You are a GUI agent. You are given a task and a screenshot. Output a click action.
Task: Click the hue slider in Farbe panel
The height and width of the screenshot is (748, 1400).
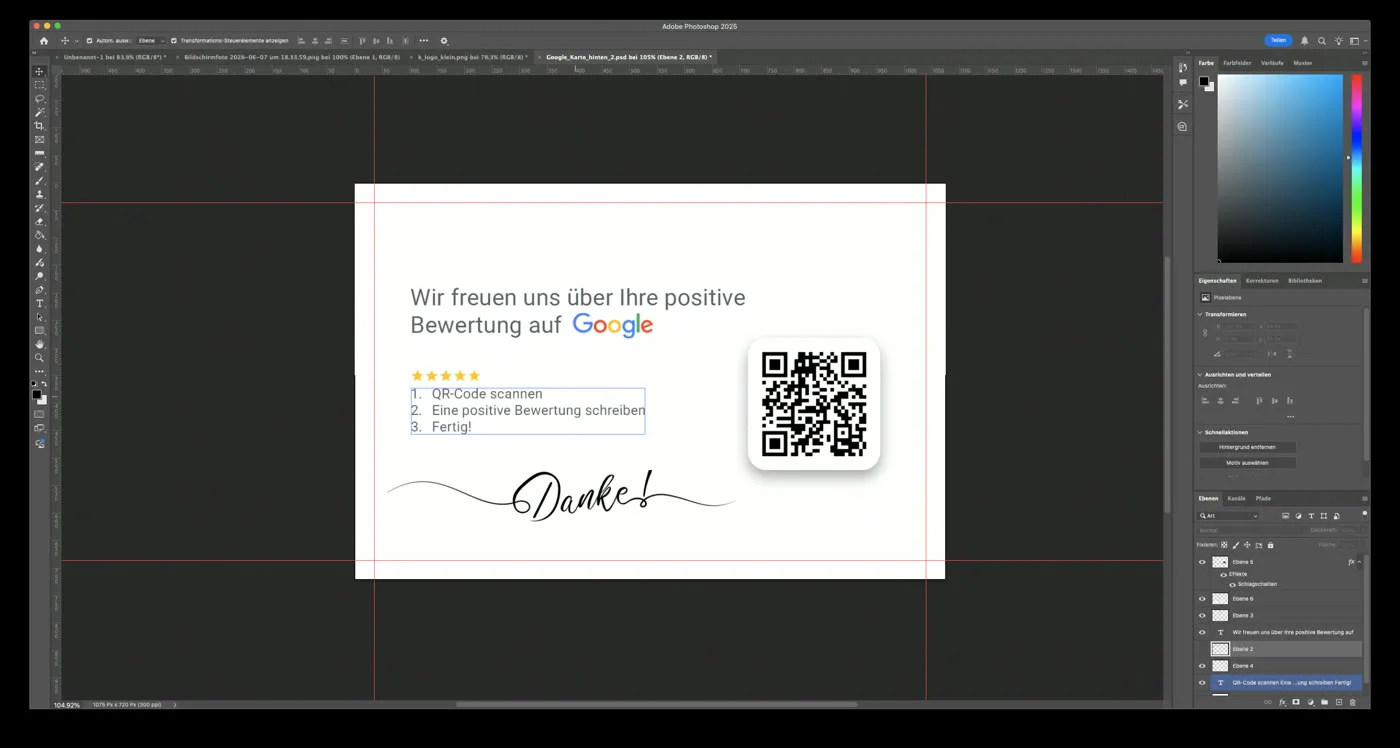[x=1357, y=168]
